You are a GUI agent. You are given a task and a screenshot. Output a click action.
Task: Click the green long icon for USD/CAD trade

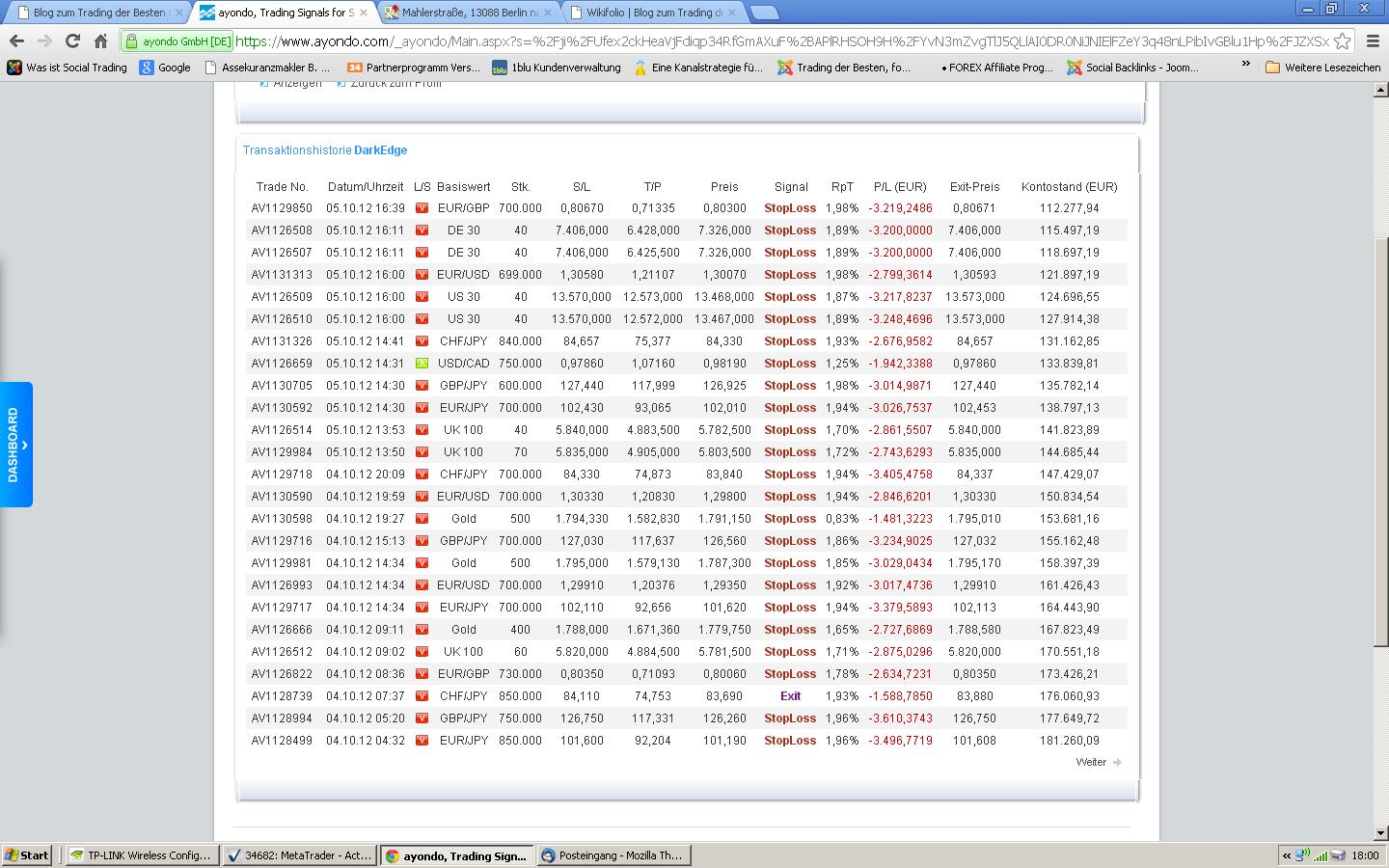tap(422, 364)
